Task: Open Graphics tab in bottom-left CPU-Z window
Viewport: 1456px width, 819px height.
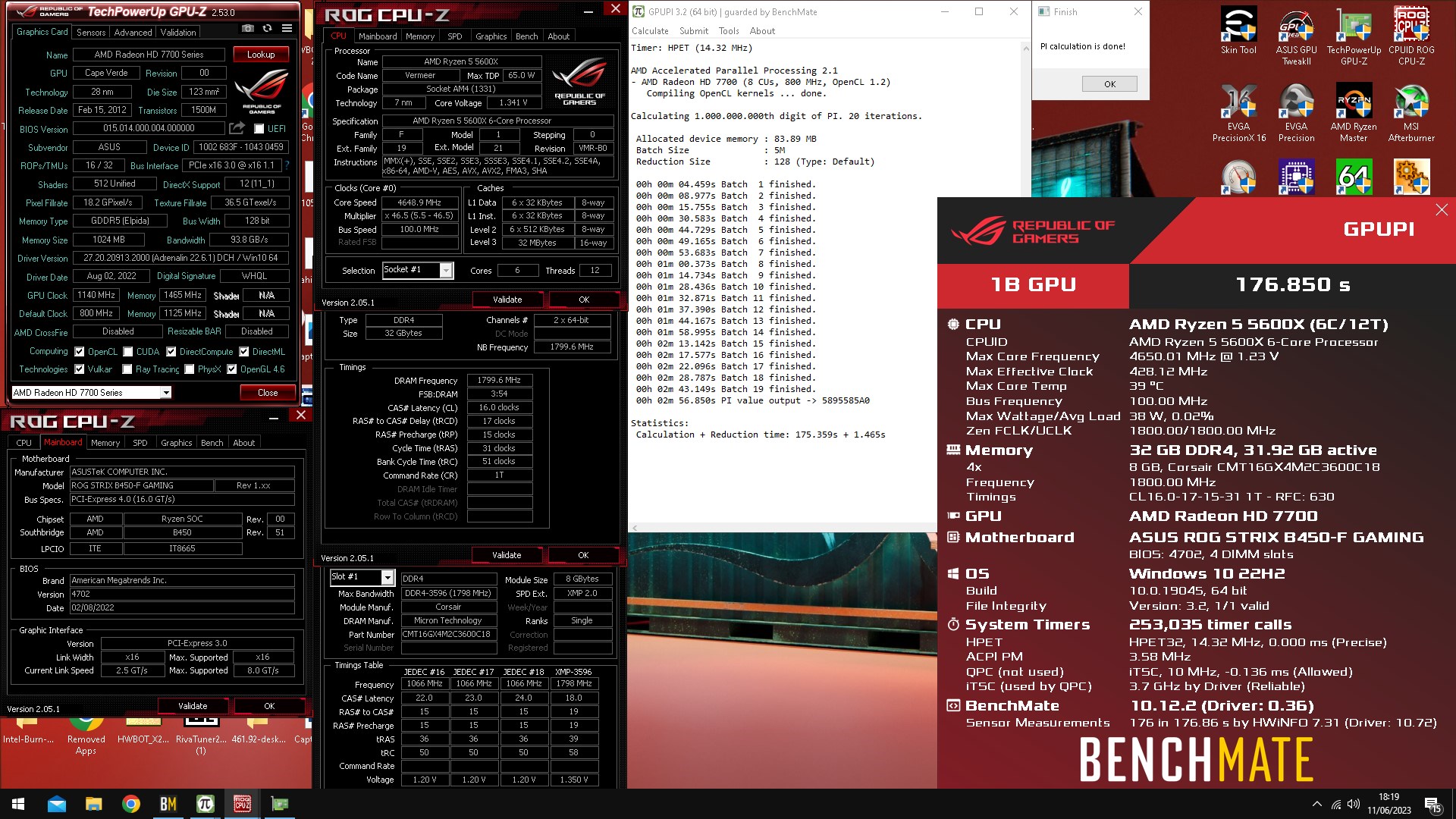Action: pos(176,443)
